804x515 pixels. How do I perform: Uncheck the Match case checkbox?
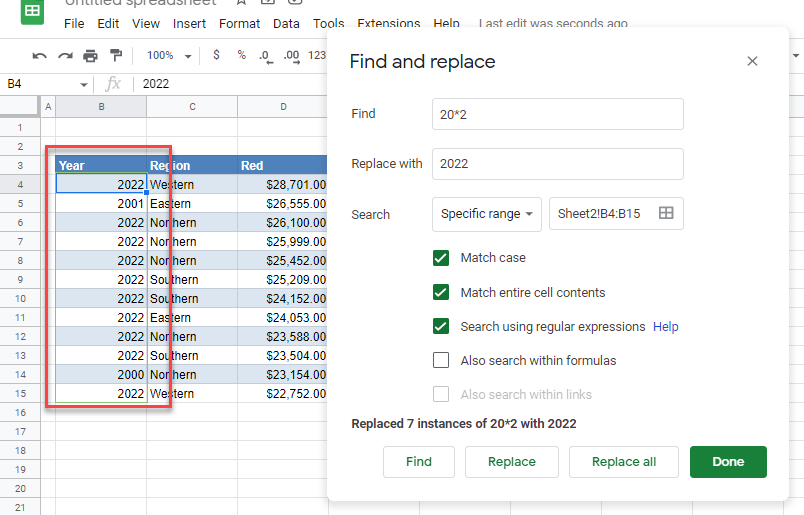(x=441, y=258)
